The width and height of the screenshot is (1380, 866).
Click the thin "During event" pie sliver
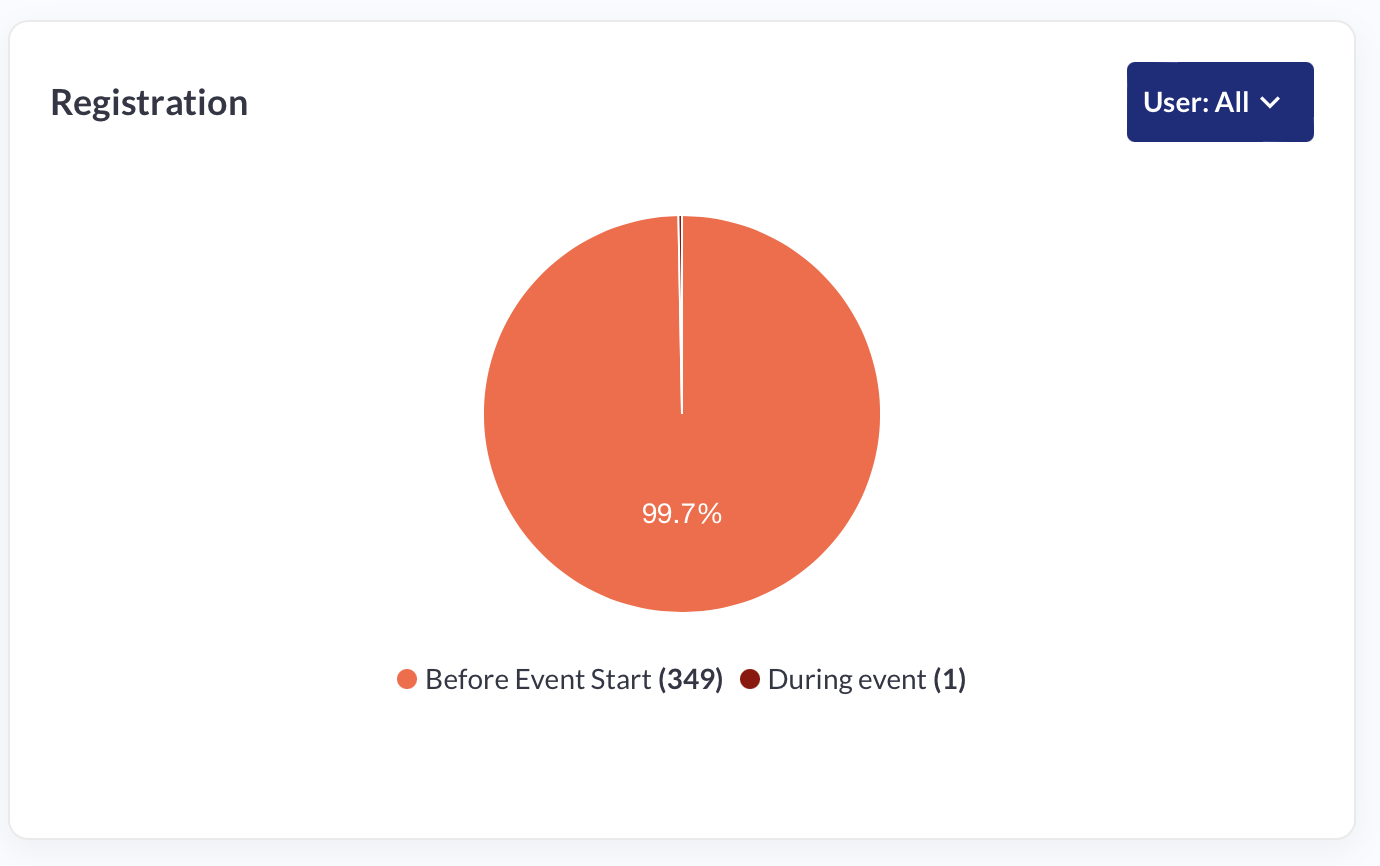click(680, 300)
